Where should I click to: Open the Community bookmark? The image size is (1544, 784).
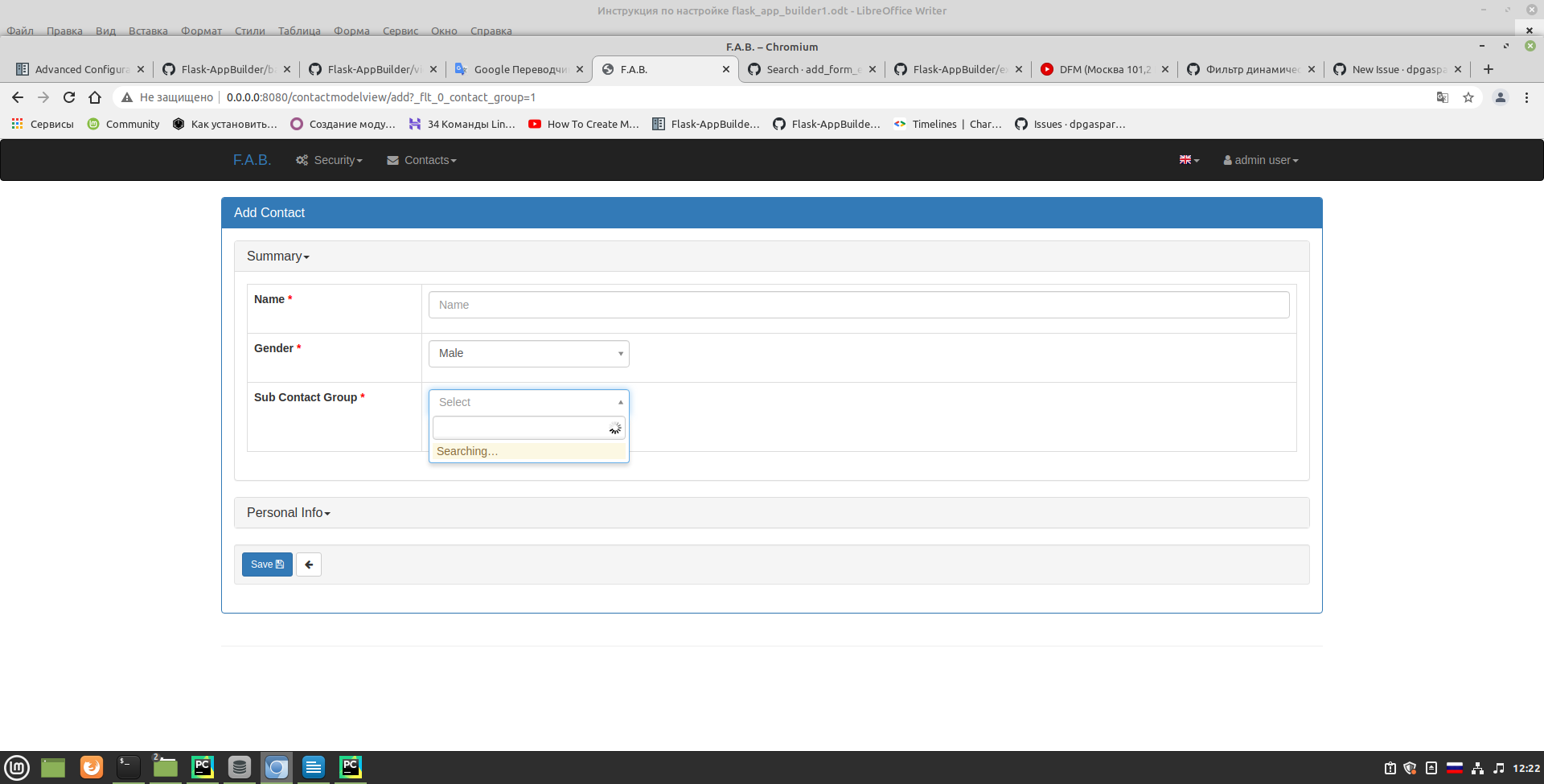coord(123,124)
